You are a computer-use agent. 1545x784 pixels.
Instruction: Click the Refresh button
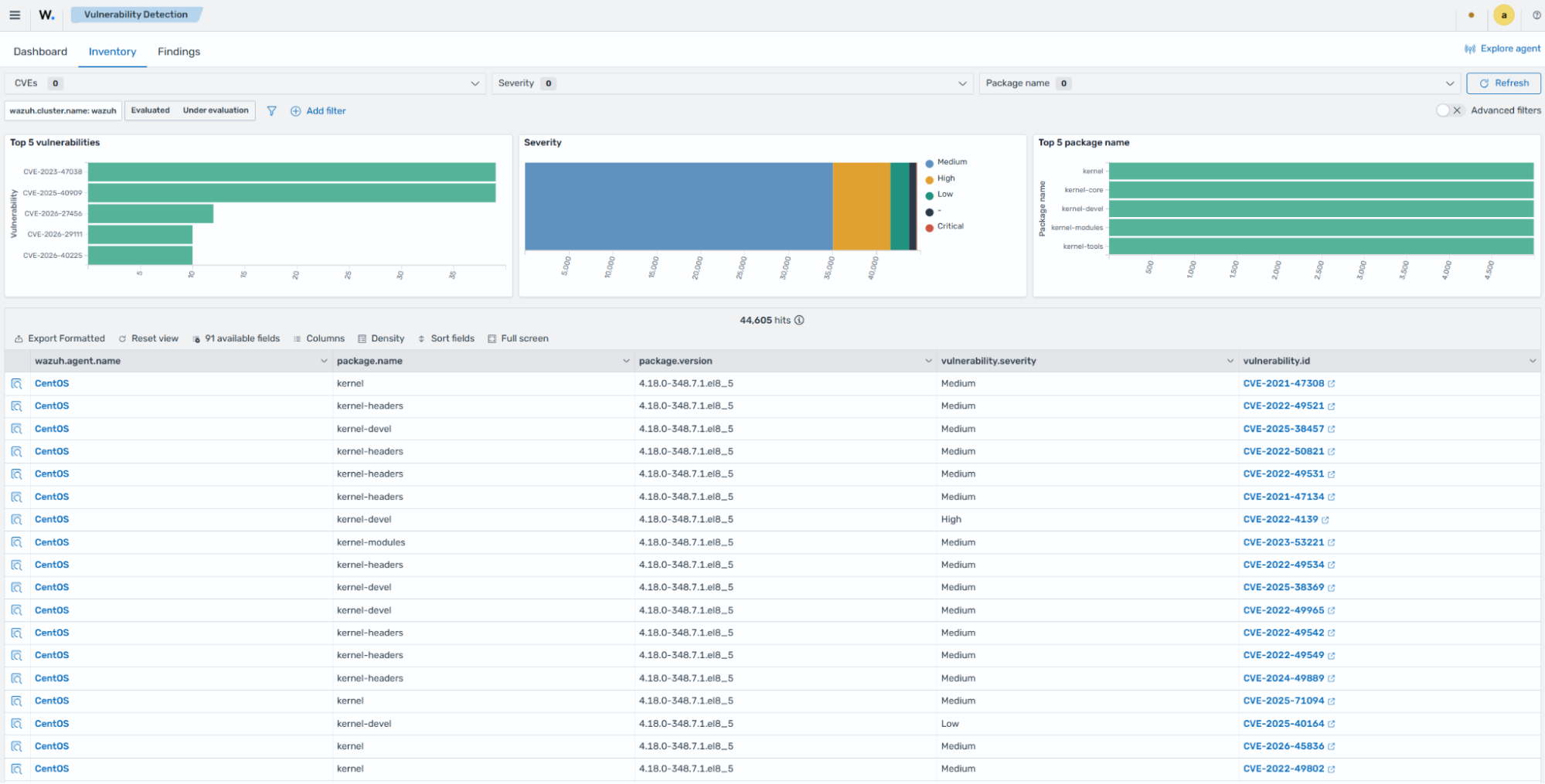tap(1503, 83)
